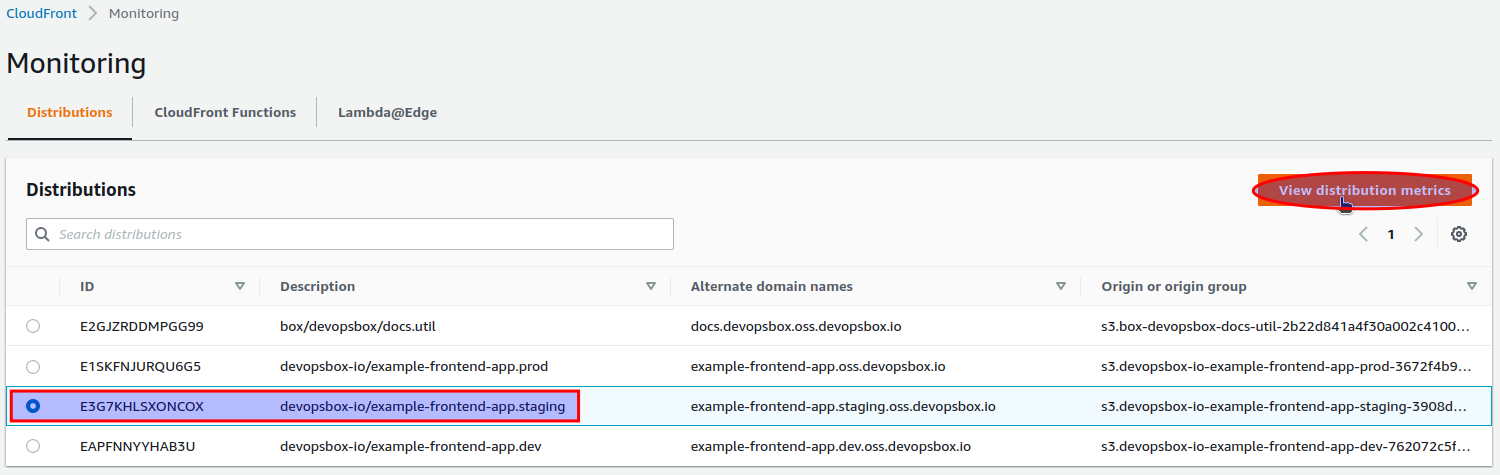Click Alternate domain names column header
This screenshot has width=1500, height=475.
pyautogui.click(x=772, y=286)
